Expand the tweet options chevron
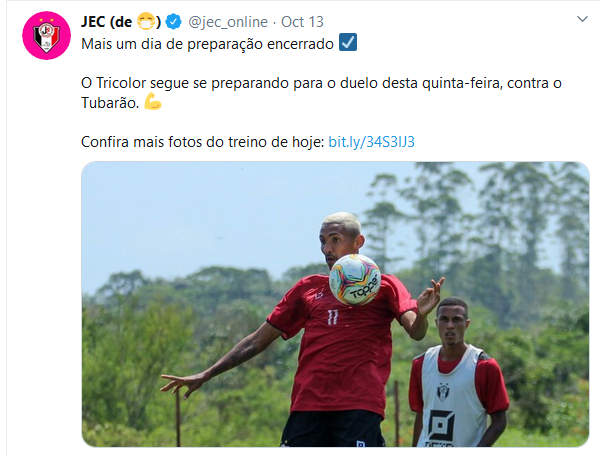 [582, 19]
